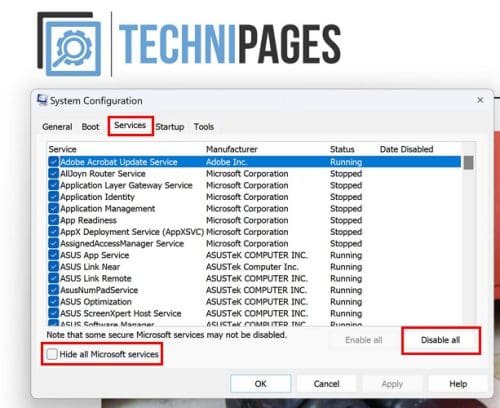This screenshot has width=500, height=408.
Task: Click the Enable all button
Action: 364,340
